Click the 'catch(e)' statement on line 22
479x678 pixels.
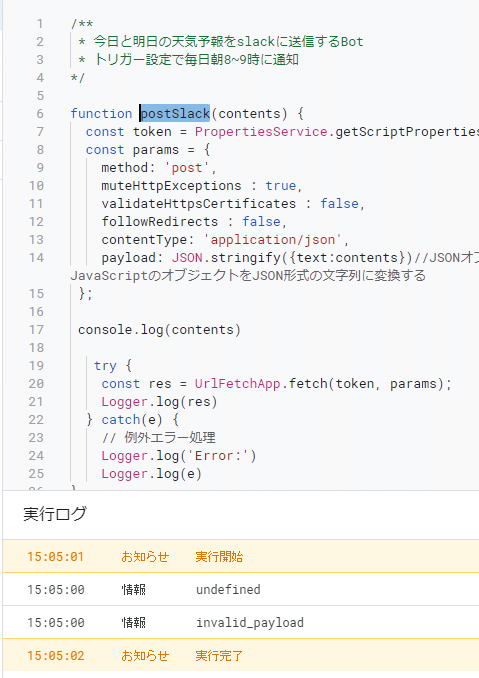click(x=132, y=420)
